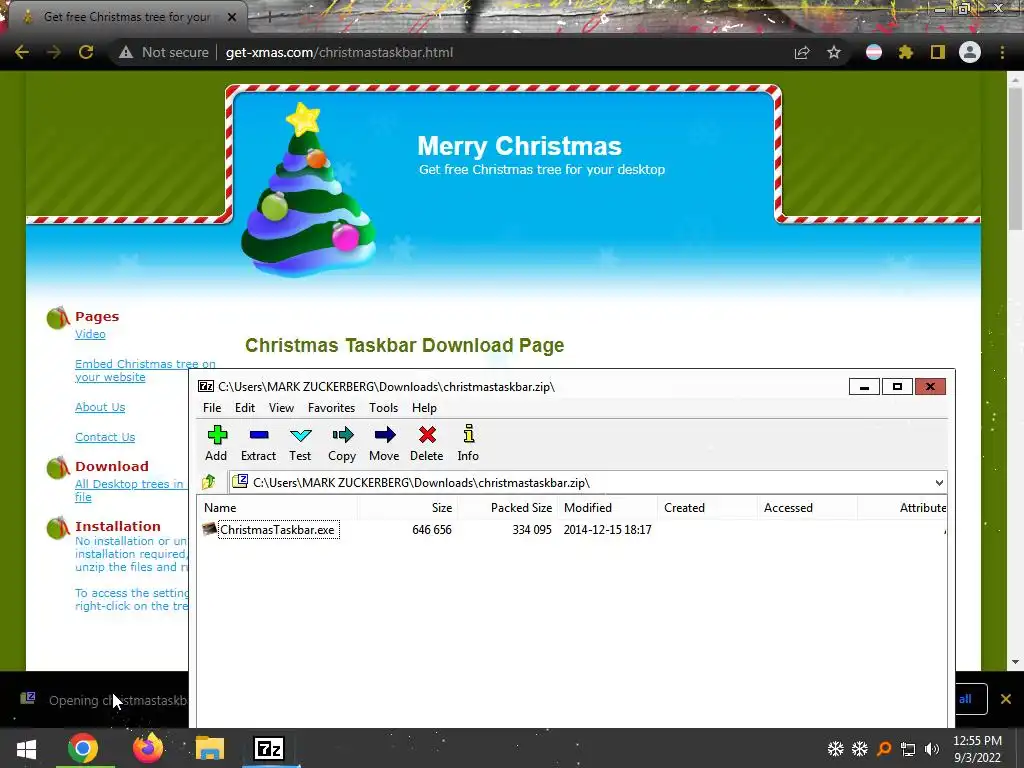Open the Windows Start menu
Image resolution: width=1024 pixels, height=768 pixels.
26,748
